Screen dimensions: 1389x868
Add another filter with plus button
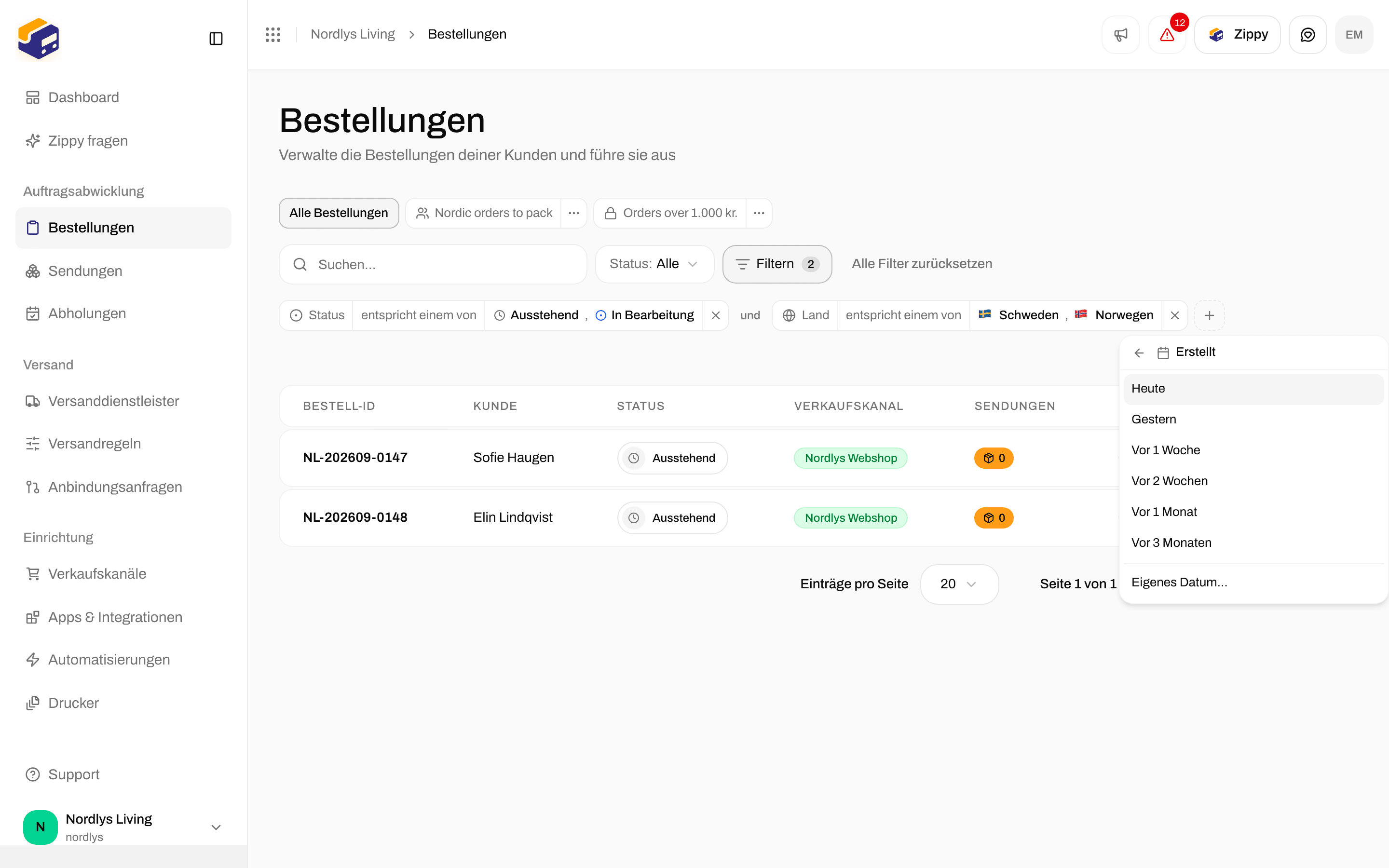coord(1210,315)
